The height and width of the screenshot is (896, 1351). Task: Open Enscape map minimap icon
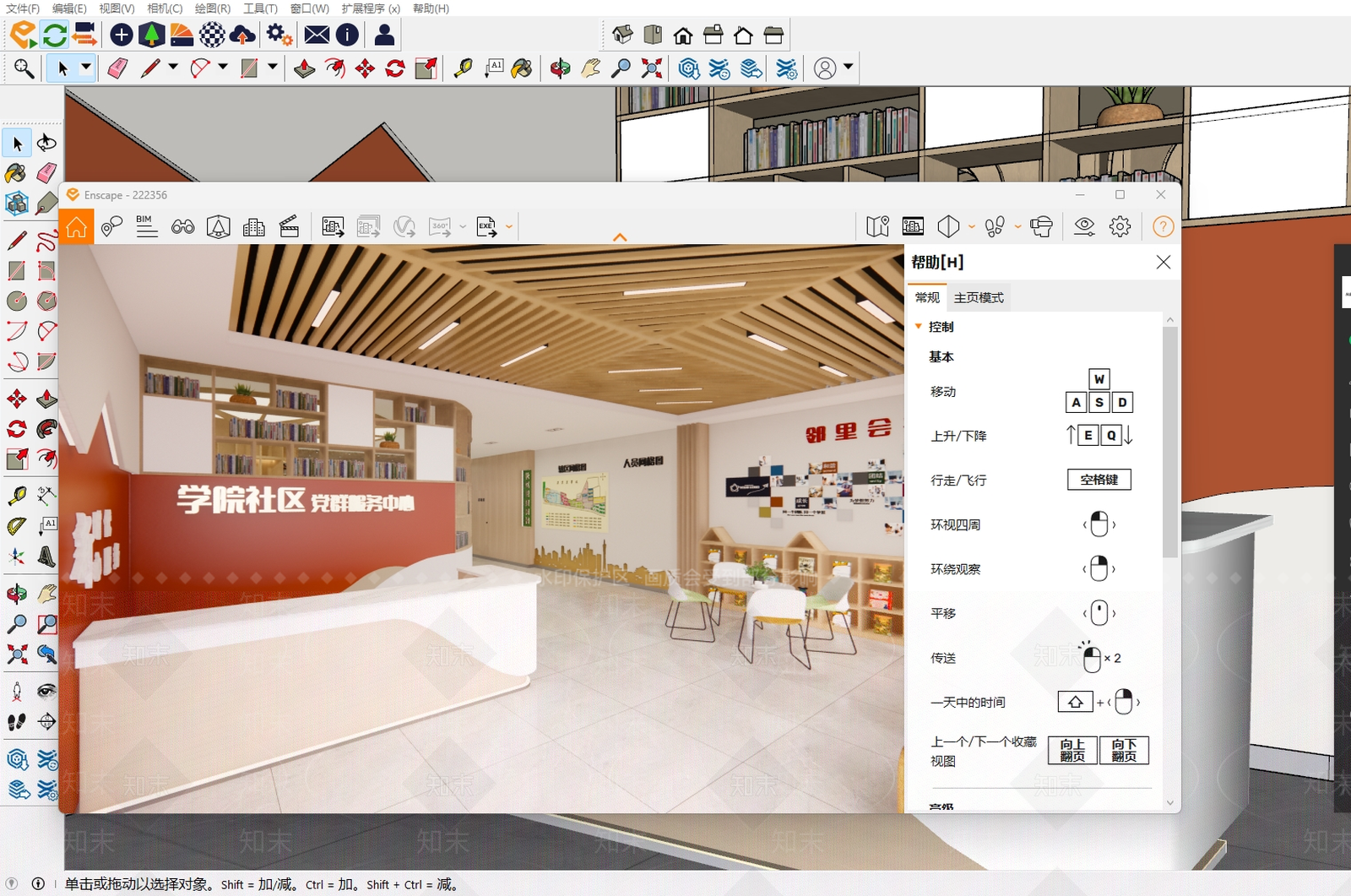(x=877, y=226)
